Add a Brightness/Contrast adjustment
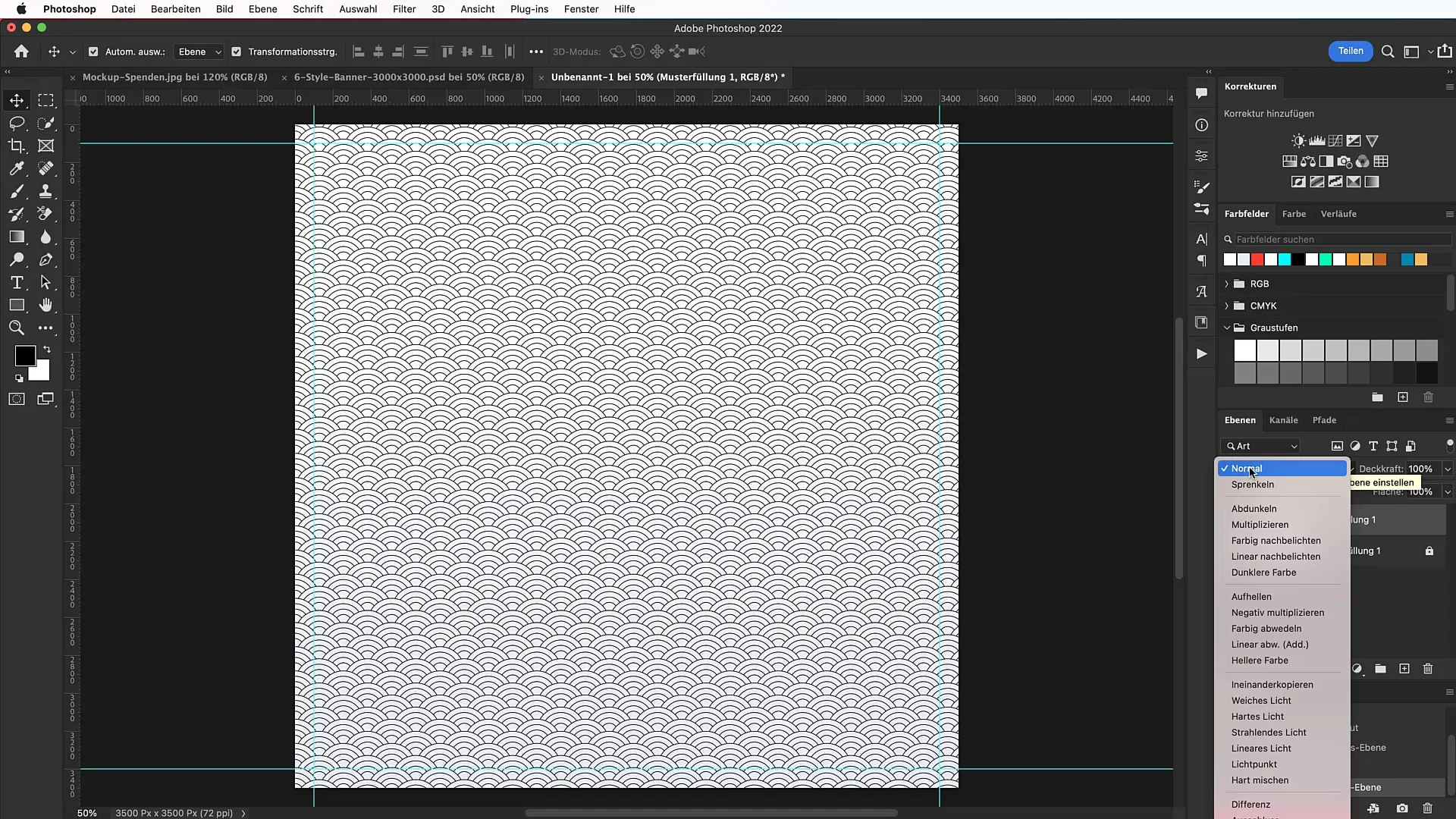Image resolution: width=1456 pixels, height=819 pixels. (1299, 141)
